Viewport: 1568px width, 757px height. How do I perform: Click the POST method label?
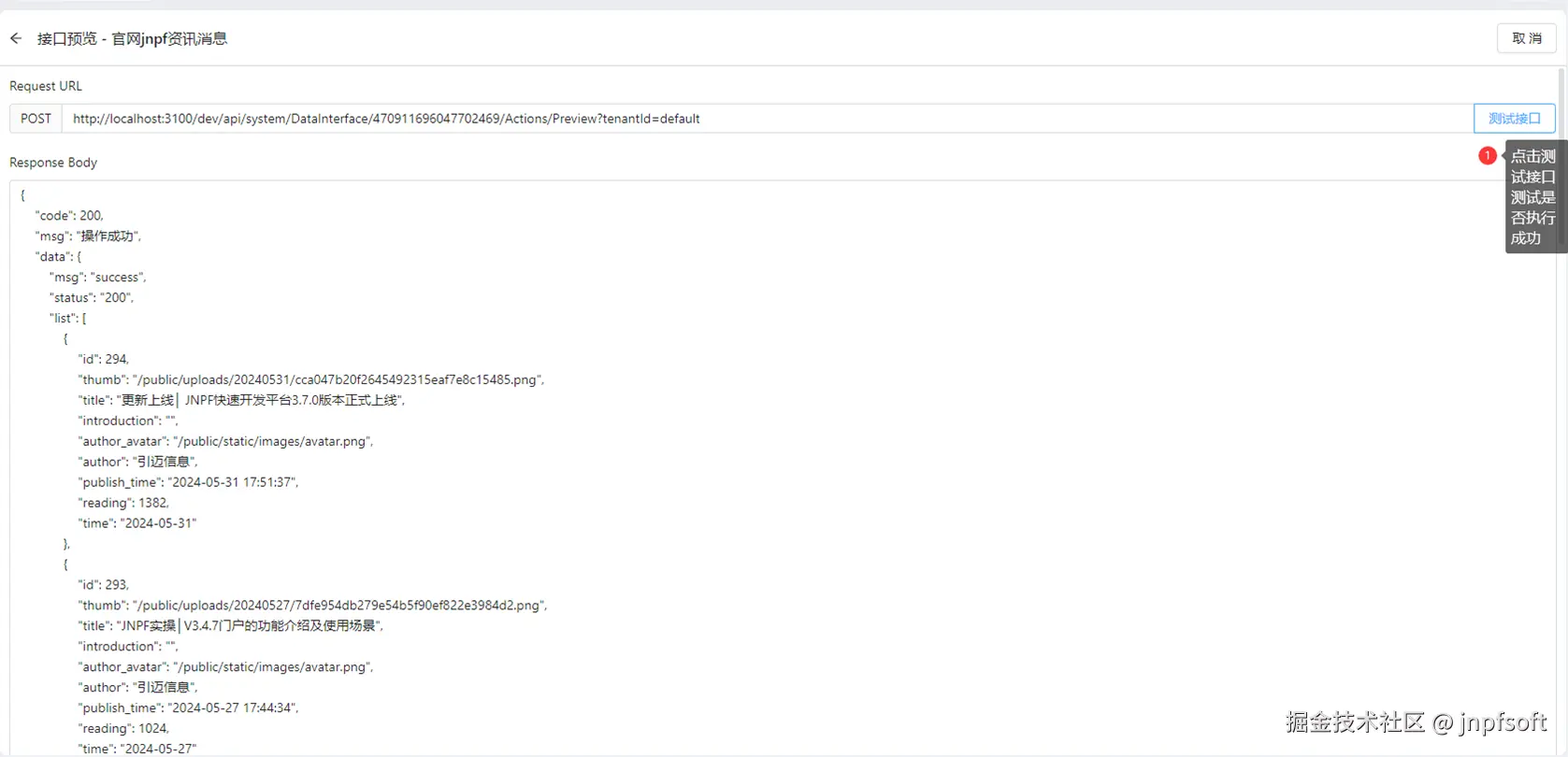[36, 119]
